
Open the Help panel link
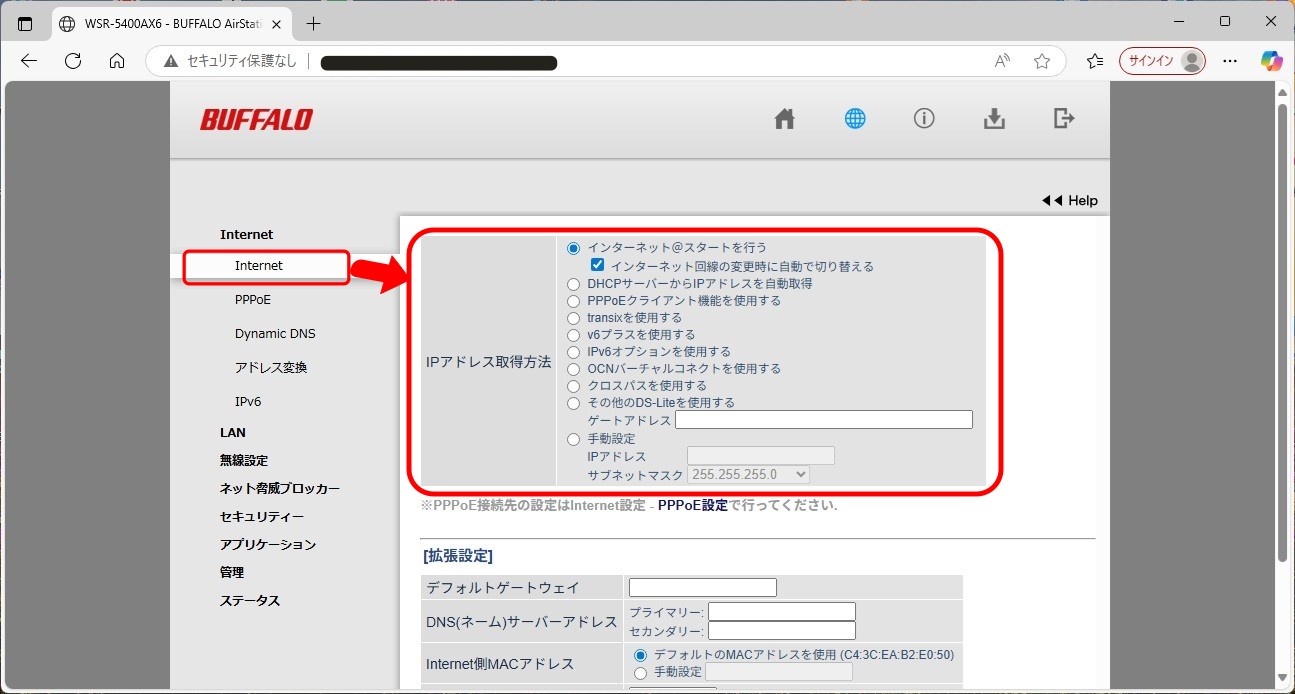click(x=1071, y=201)
